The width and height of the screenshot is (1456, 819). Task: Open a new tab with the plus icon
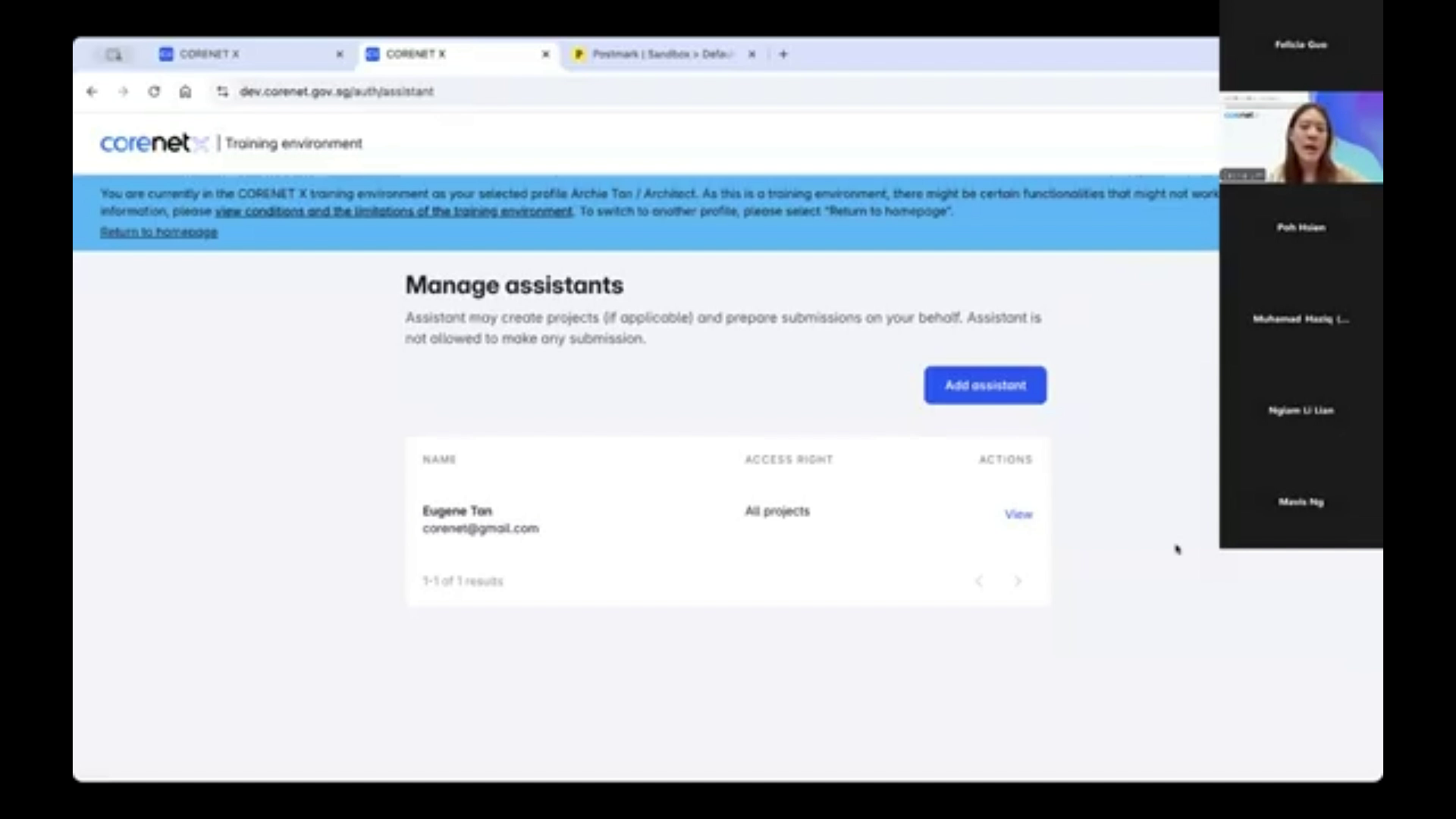pos(783,54)
